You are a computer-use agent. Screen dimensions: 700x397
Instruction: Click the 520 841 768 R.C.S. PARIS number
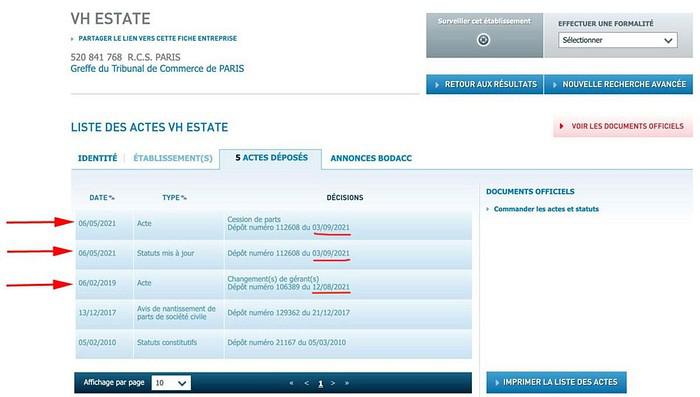tap(125, 57)
